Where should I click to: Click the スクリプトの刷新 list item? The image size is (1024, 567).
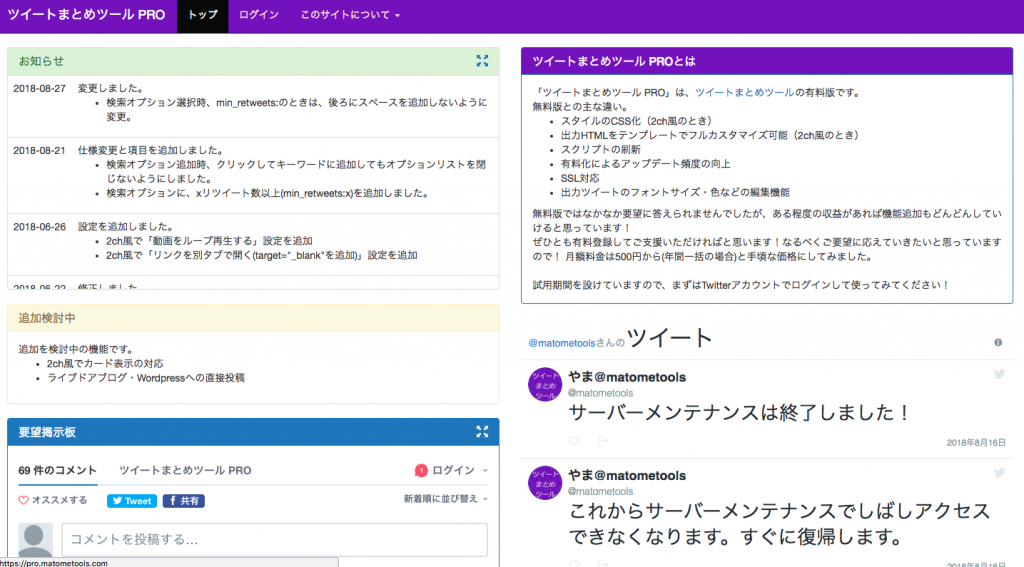(x=601, y=150)
